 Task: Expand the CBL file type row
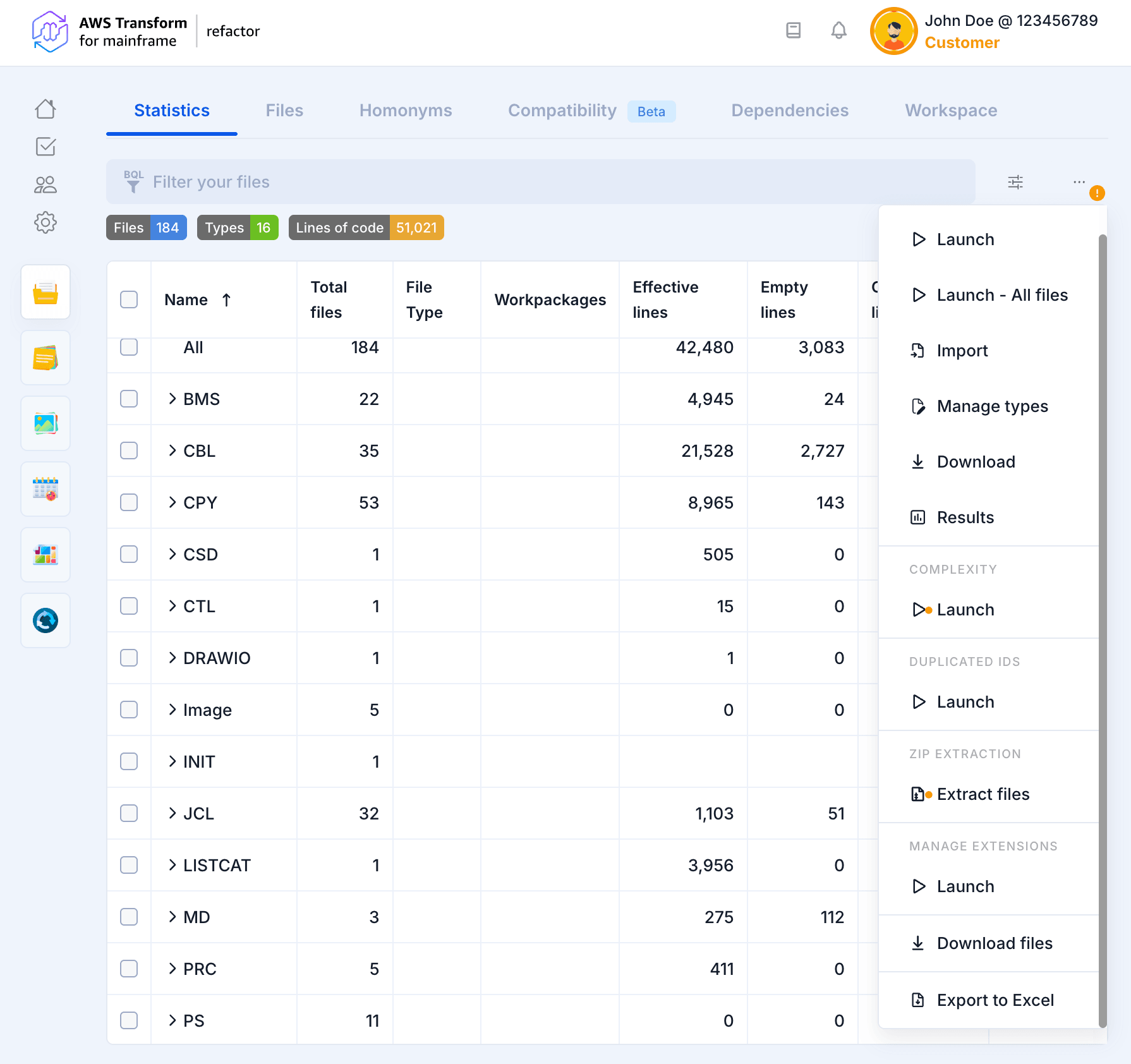[x=172, y=450]
